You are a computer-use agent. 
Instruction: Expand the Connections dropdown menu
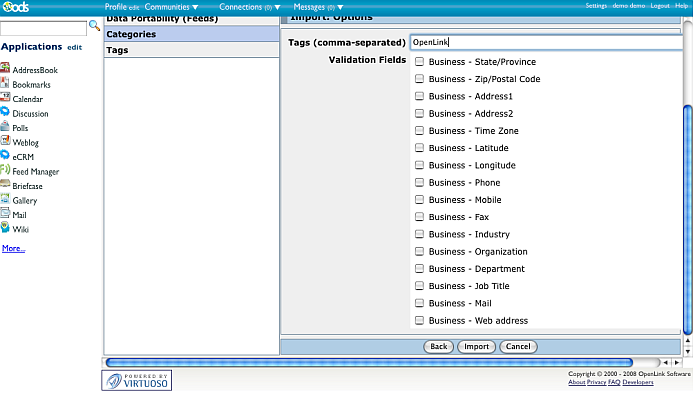pyautogui.click(x=250, y=7)
